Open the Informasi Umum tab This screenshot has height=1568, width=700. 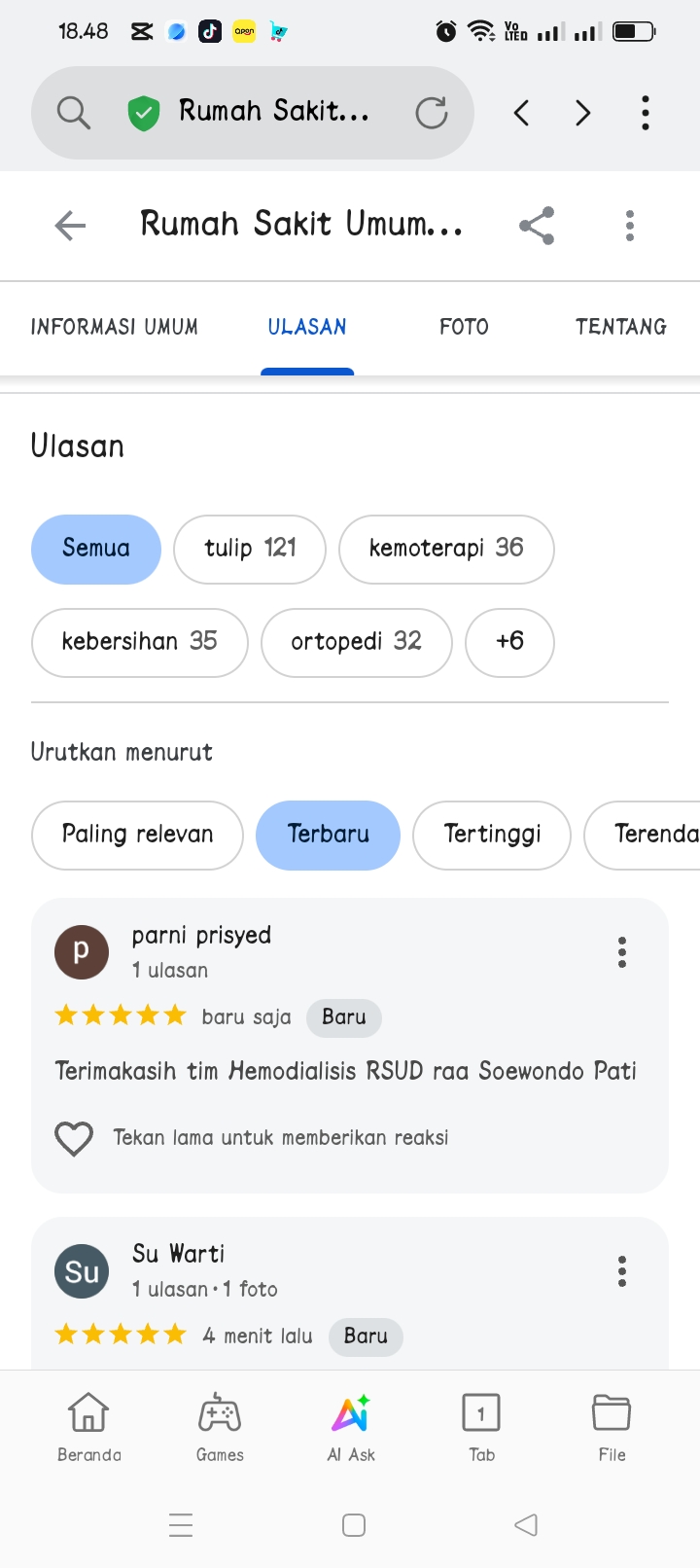[115, 327]
